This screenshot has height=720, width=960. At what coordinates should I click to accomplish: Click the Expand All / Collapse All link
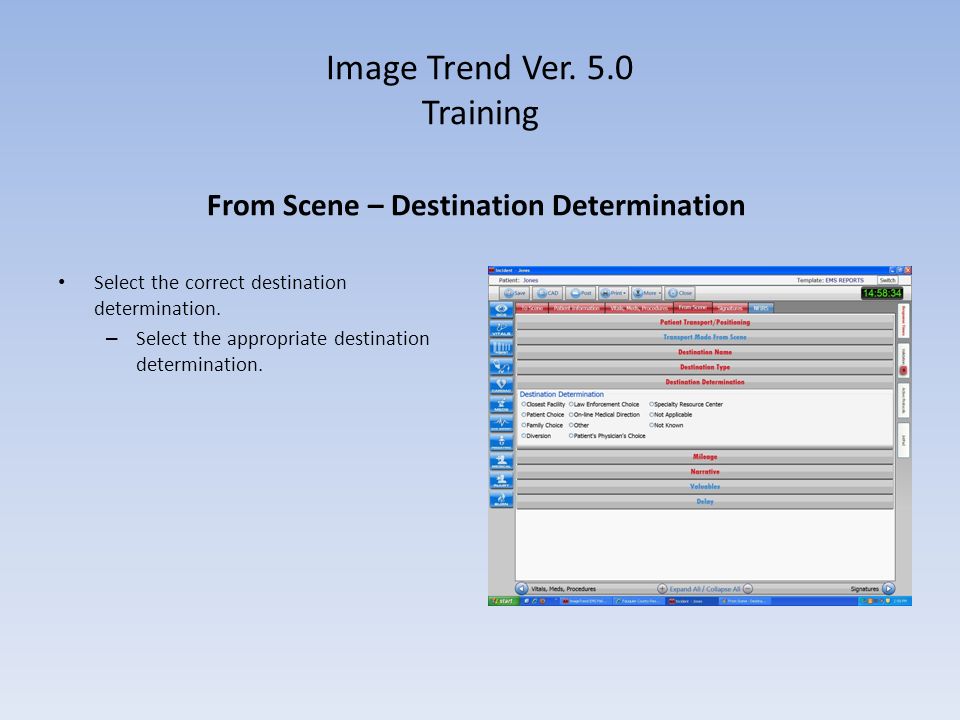pyautogui.click(x=705, y=589)
